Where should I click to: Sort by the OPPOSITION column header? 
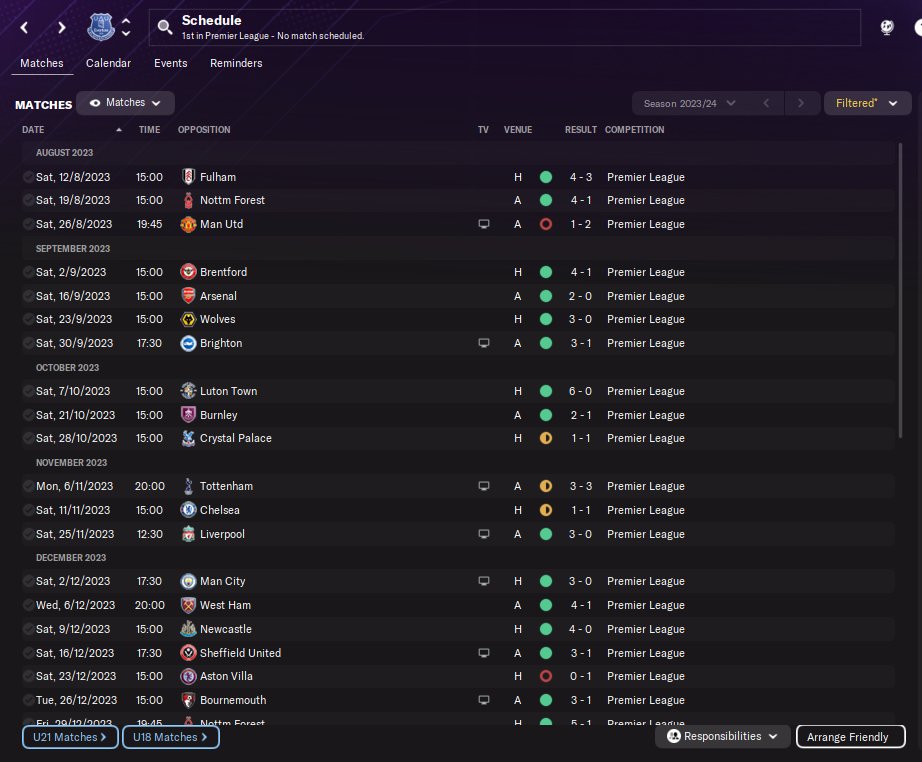pos(204,129)
